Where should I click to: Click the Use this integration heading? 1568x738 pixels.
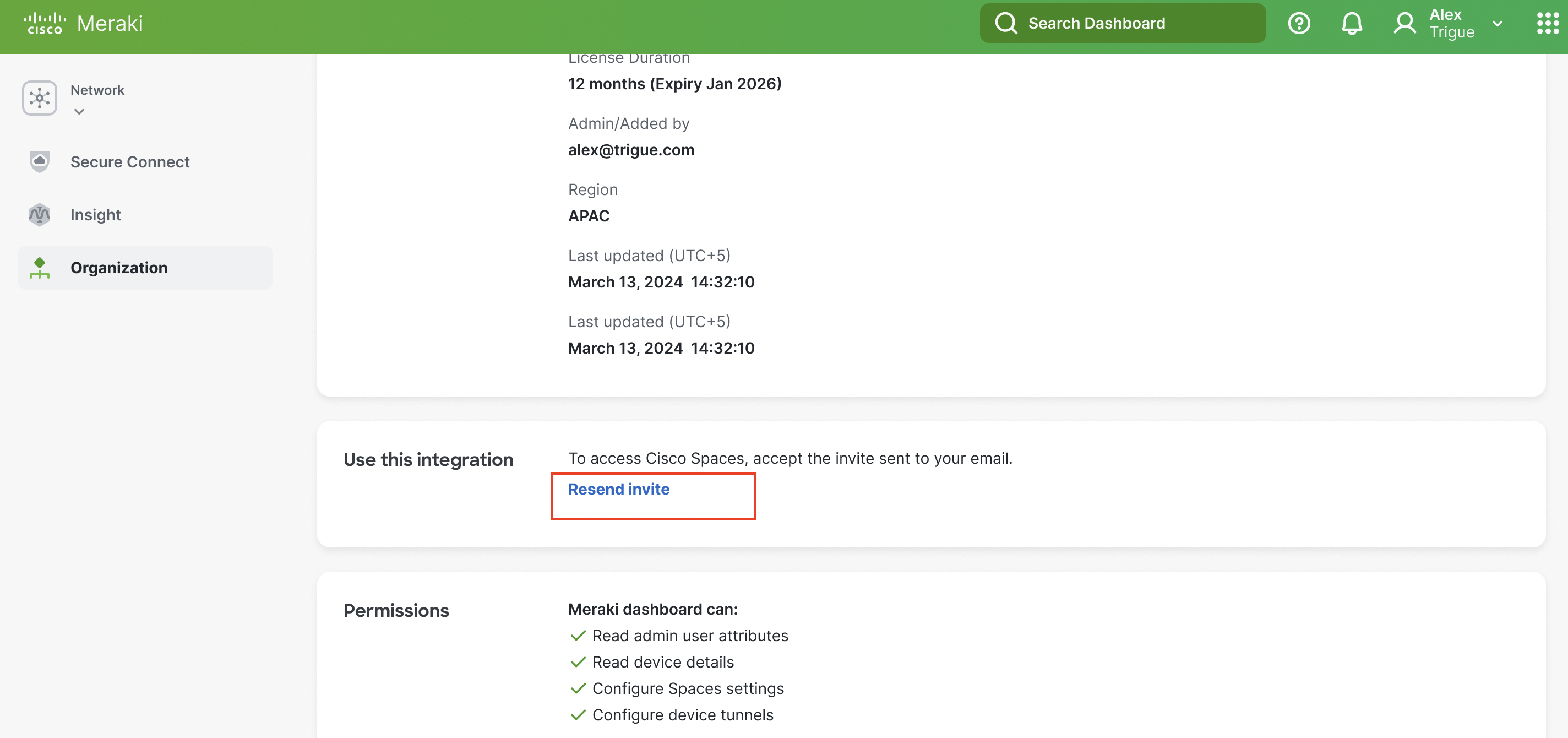428,459
